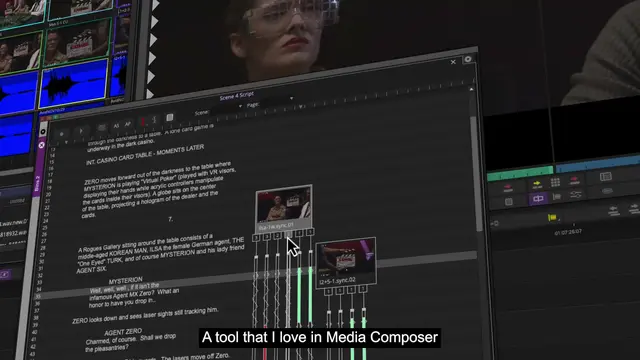Click the Scene 4 Script window title
Screen dimensions: 640x360
coord(236,96)
